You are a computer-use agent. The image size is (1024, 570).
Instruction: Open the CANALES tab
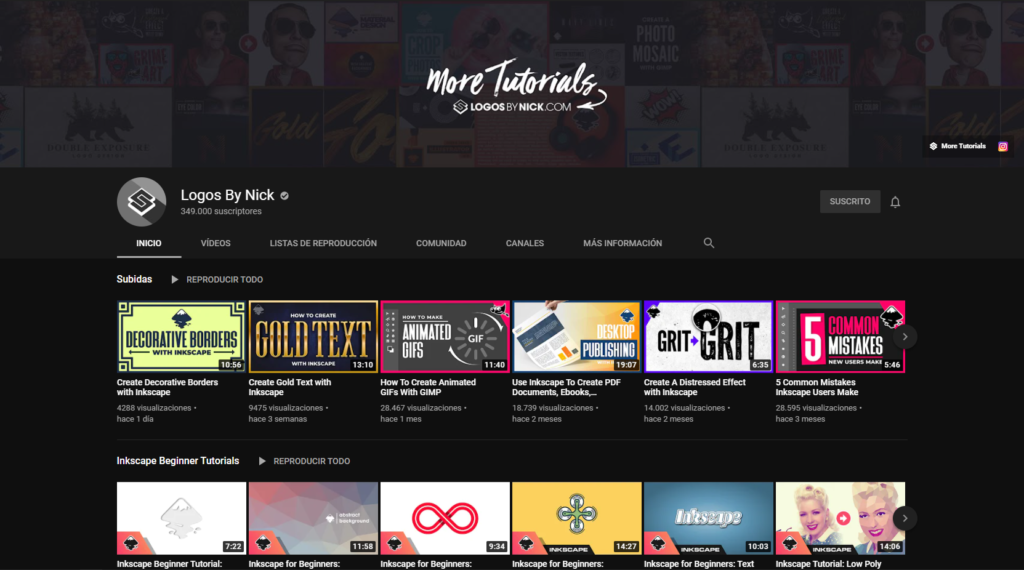pyautogui.click(x=524, y=243)
